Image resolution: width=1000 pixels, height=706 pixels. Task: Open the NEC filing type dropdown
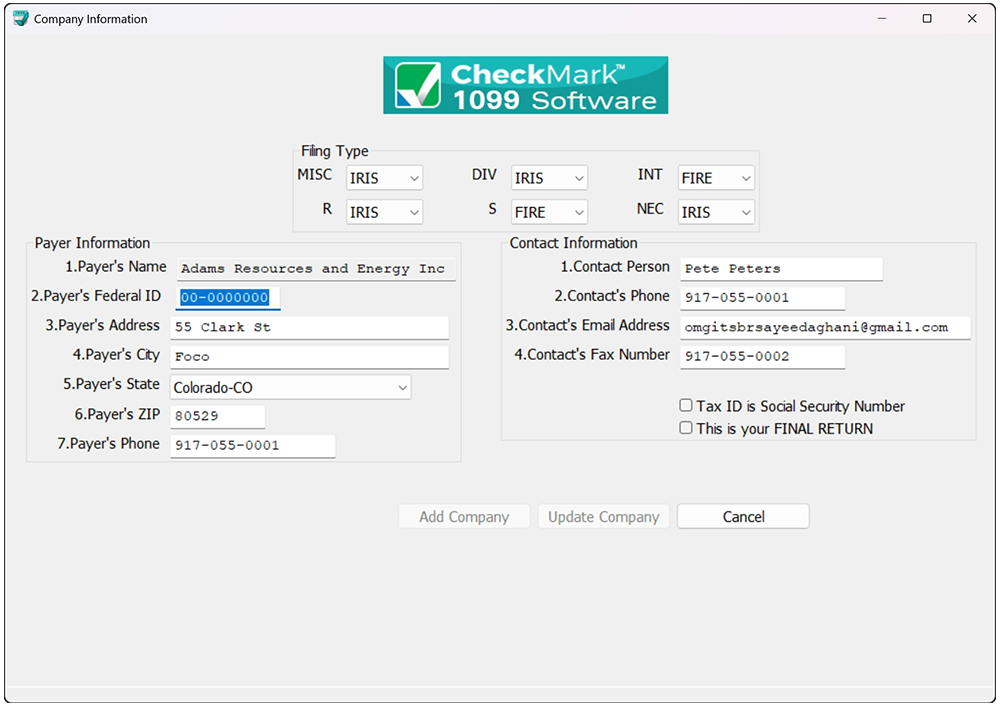(x=716, y=212)
